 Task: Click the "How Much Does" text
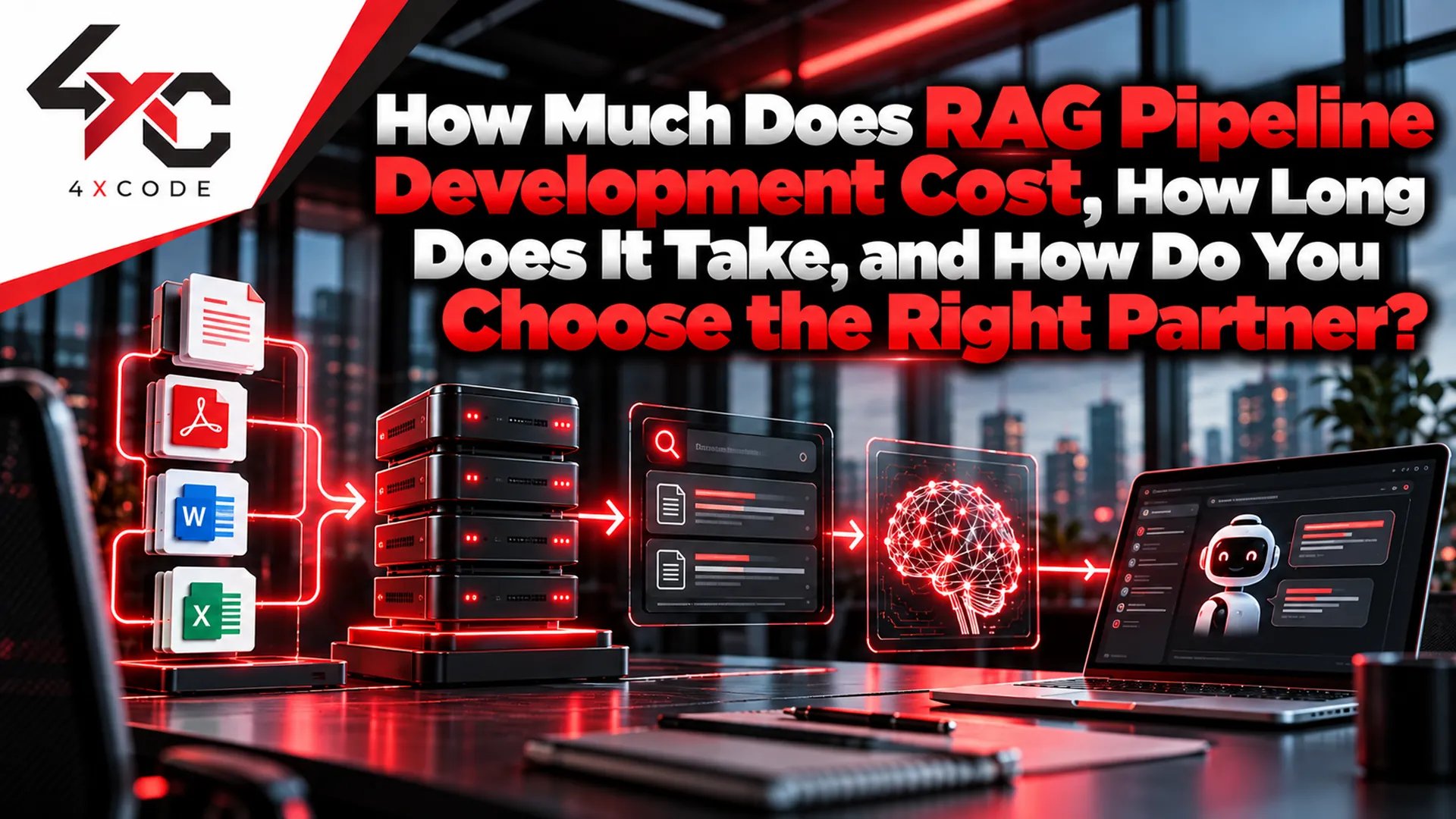[x=643, y=120]
